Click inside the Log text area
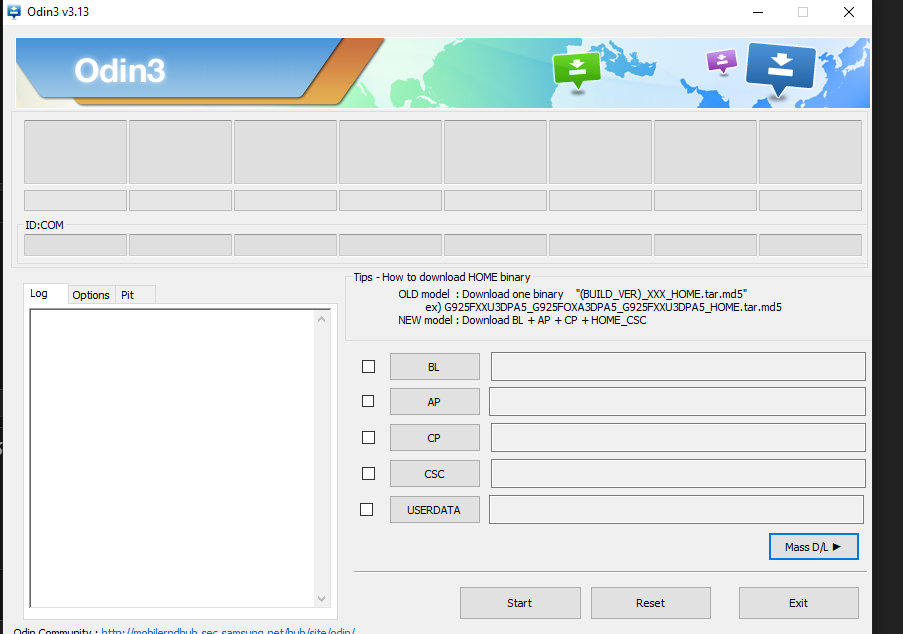Image resolution: width=903 pixels, height=634 pixels. pos(172,458)
